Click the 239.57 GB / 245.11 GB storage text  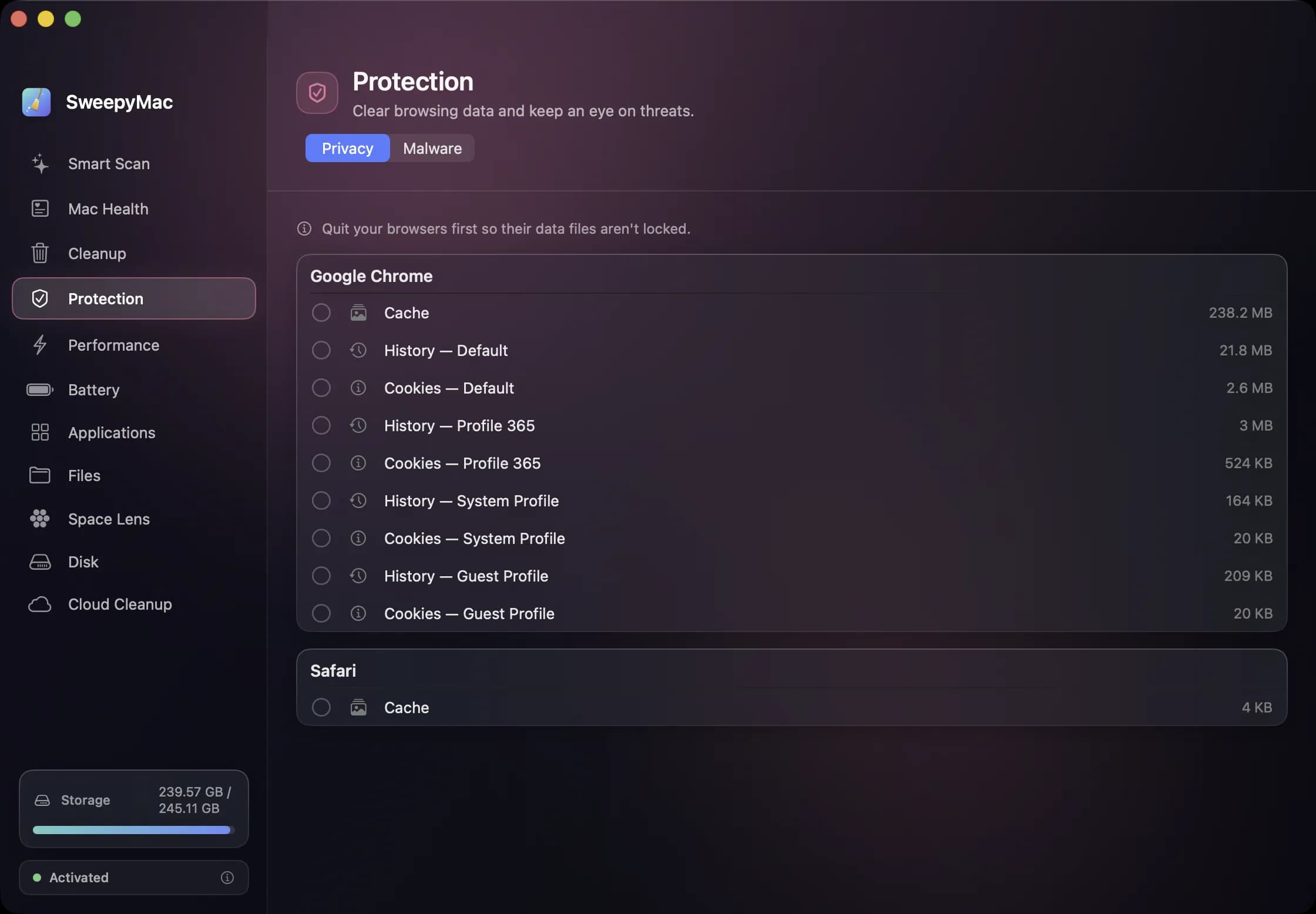click(194, 800)
